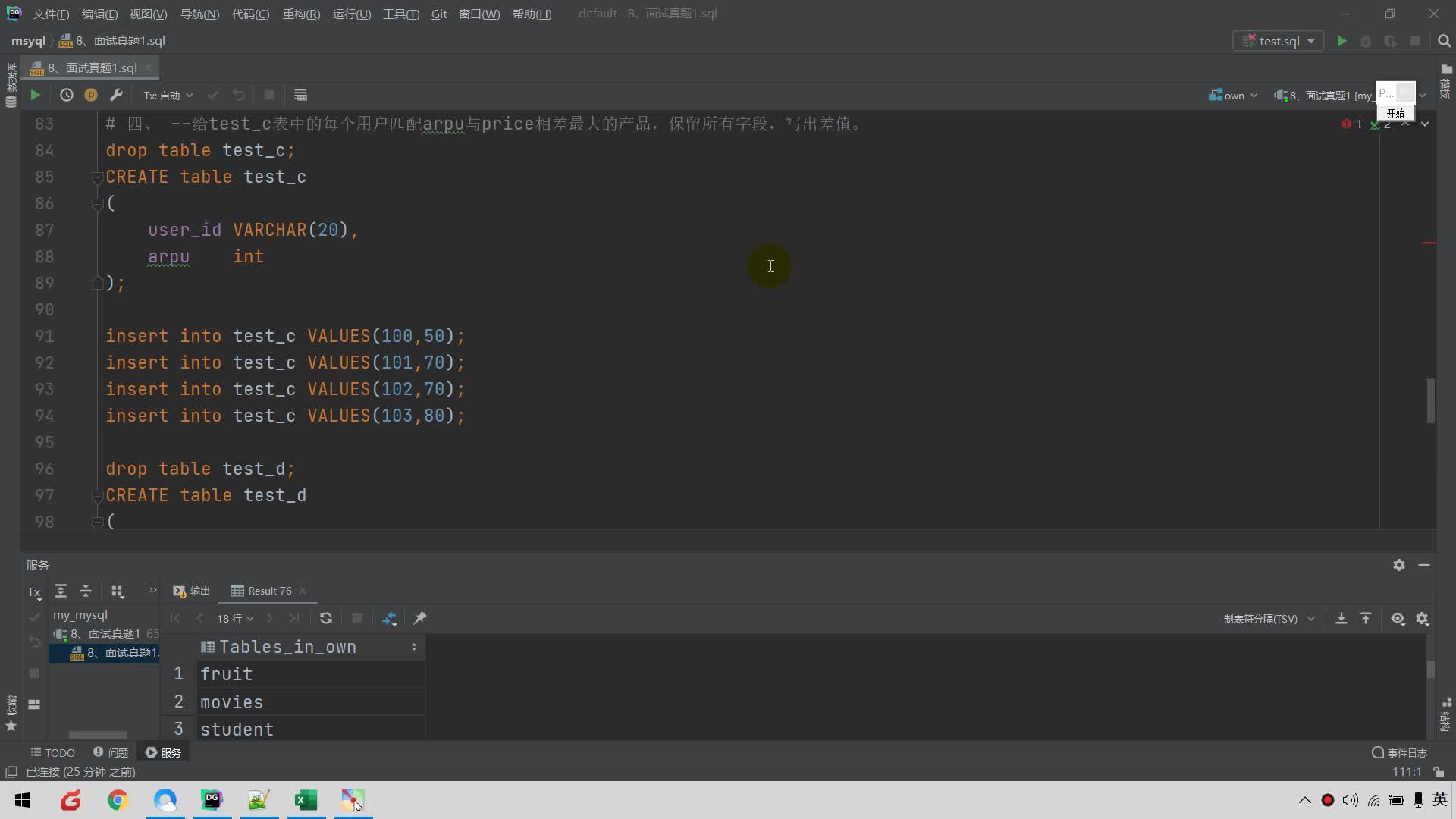Click the error indicator showing 1 problem
The image size is (1456, 819).
point(1352,124)
